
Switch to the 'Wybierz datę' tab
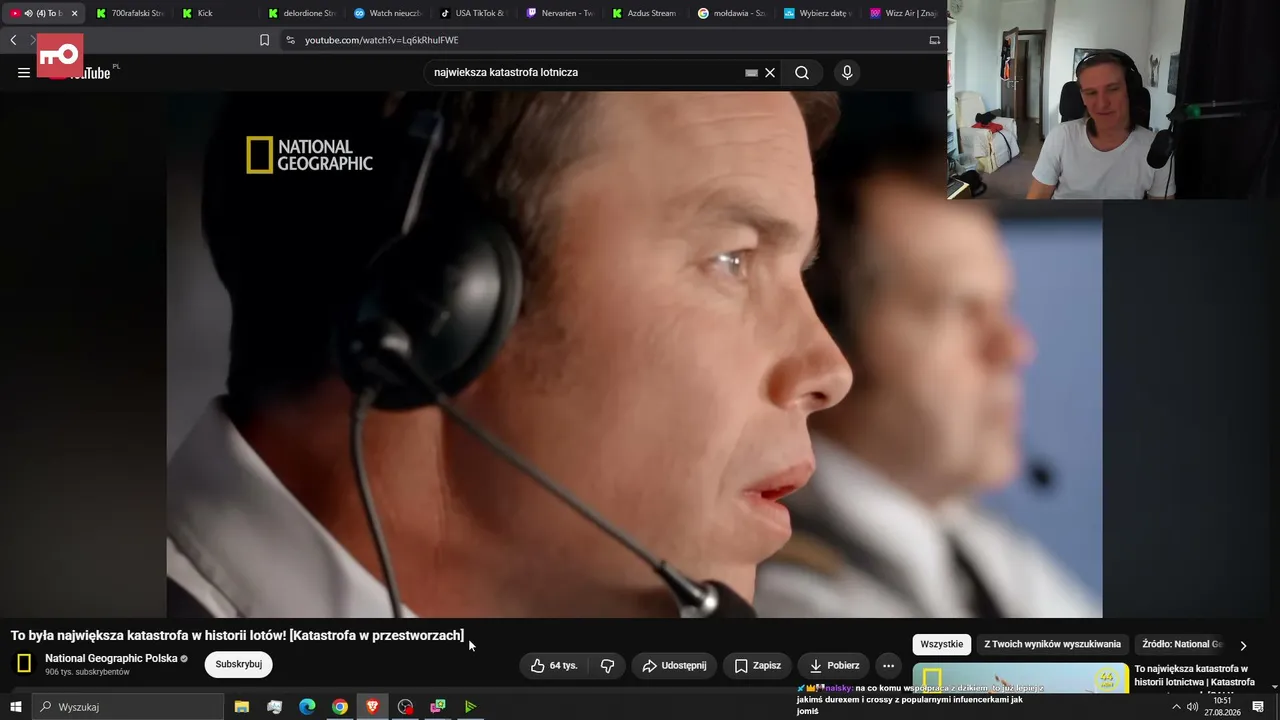[818, 13]
